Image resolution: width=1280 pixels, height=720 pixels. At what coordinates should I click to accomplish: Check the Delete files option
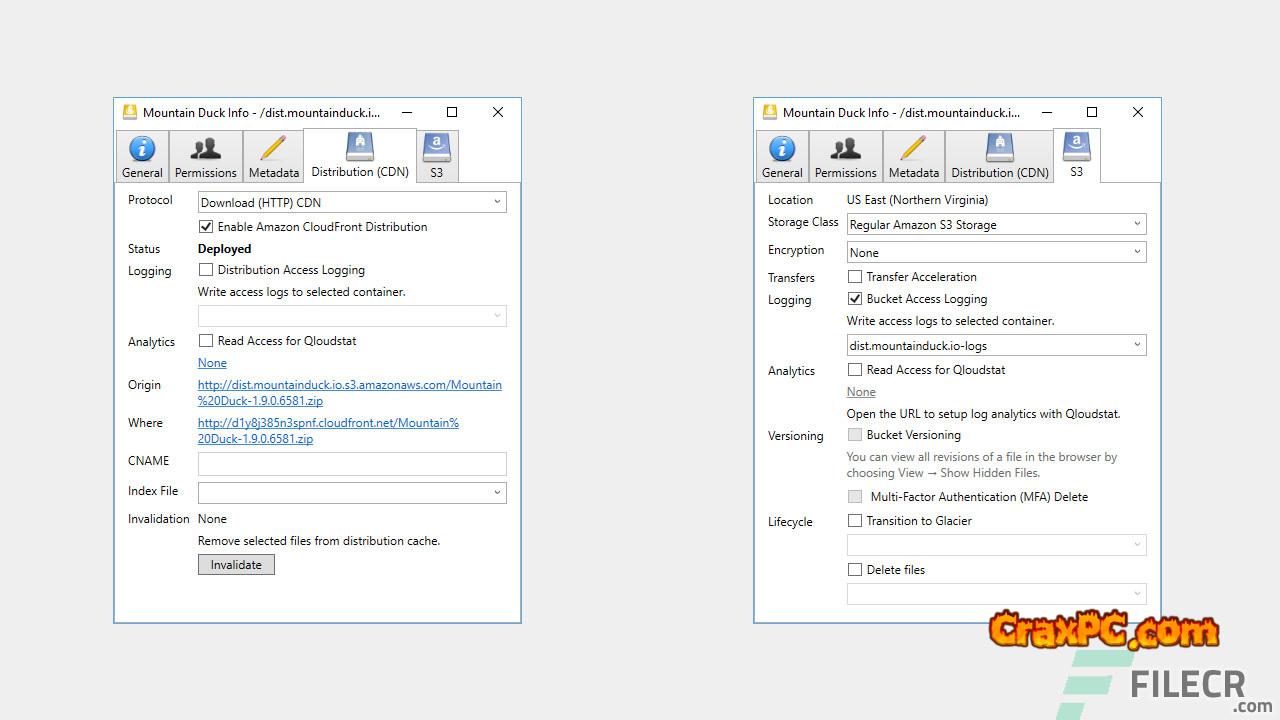pos(855,570)
